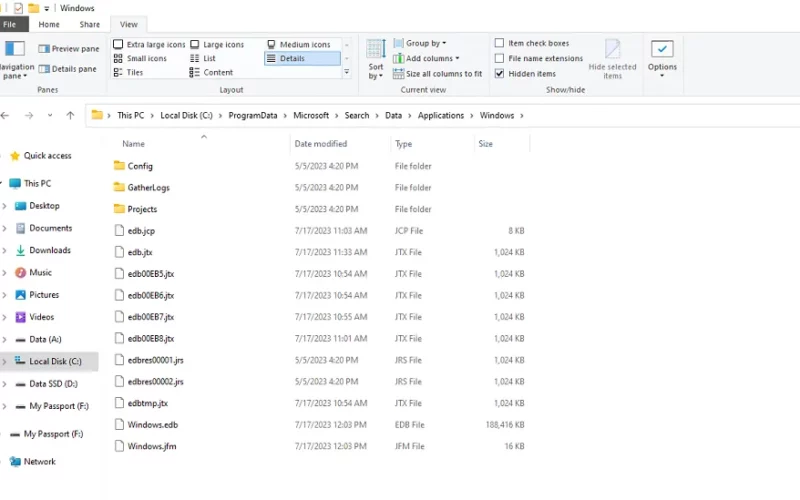Expand chevron after Windows in address bar
This screenshot has width=800, height=500.
tap(522, 116)
